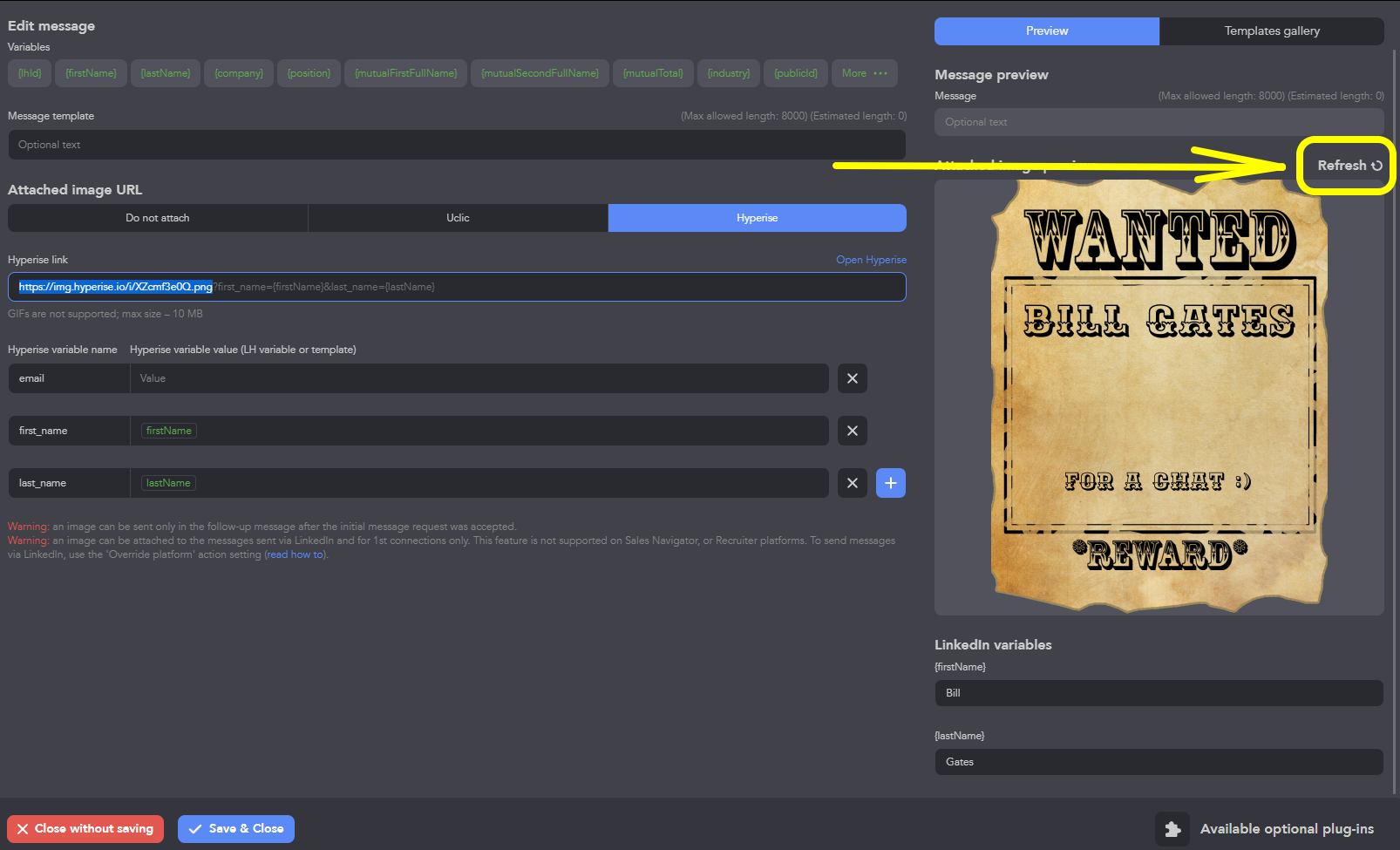Screen dimensions: 1400x850
Task: Insert the {lhId} variable chip
Action: click(x=30, y=73)
